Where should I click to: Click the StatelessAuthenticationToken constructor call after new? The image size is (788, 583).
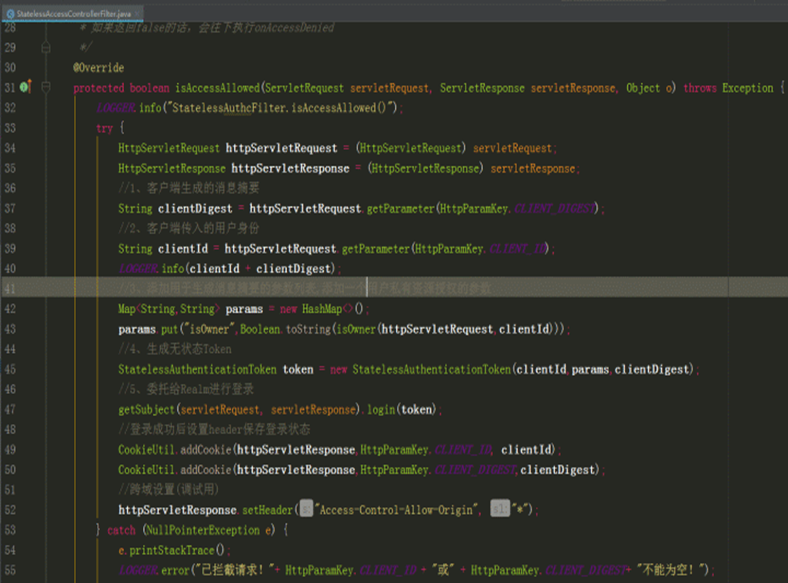(x=431, y=369)
